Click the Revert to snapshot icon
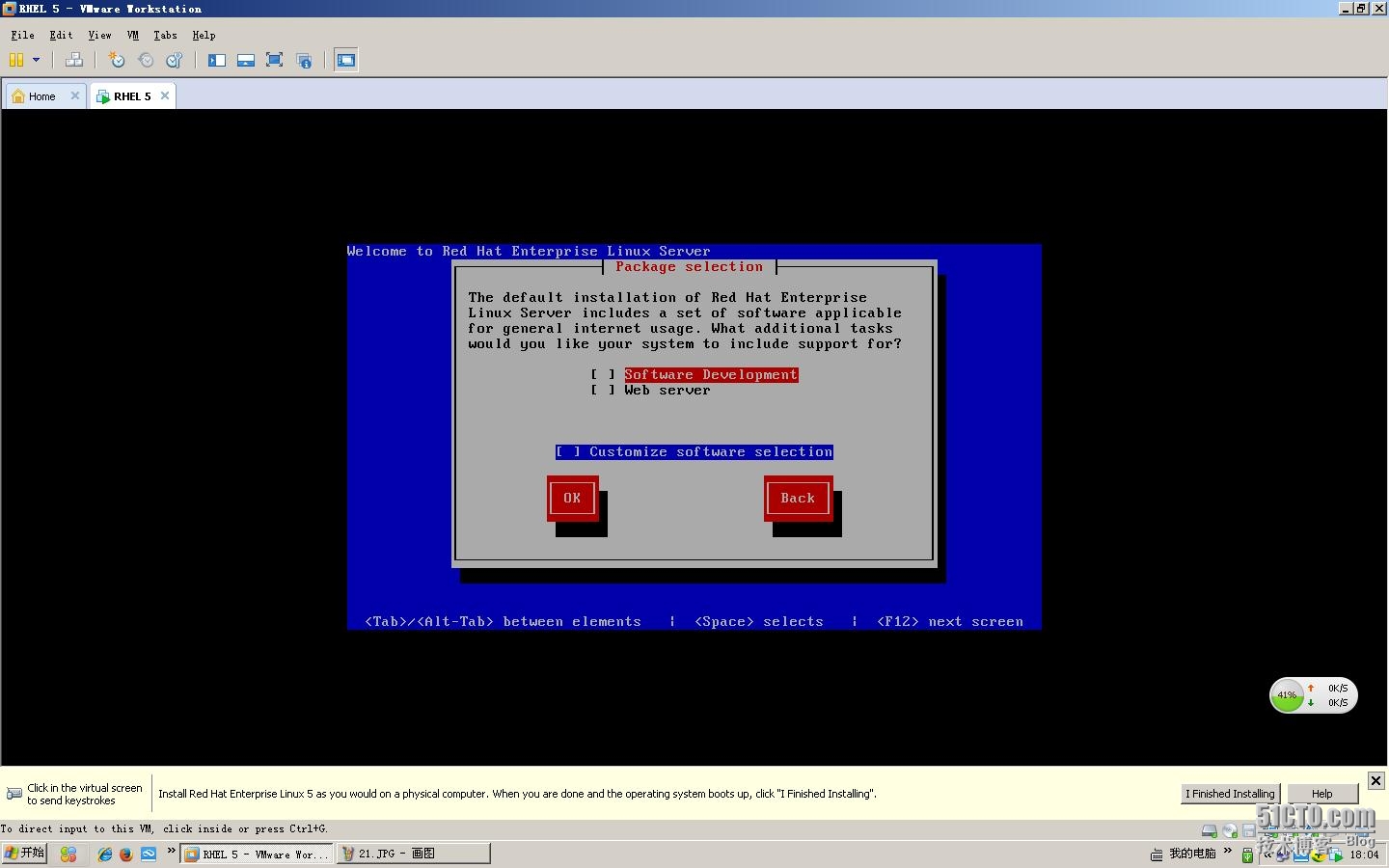Image resolution: width=1389 pixels, height=868 pixels. coord(146,60)
